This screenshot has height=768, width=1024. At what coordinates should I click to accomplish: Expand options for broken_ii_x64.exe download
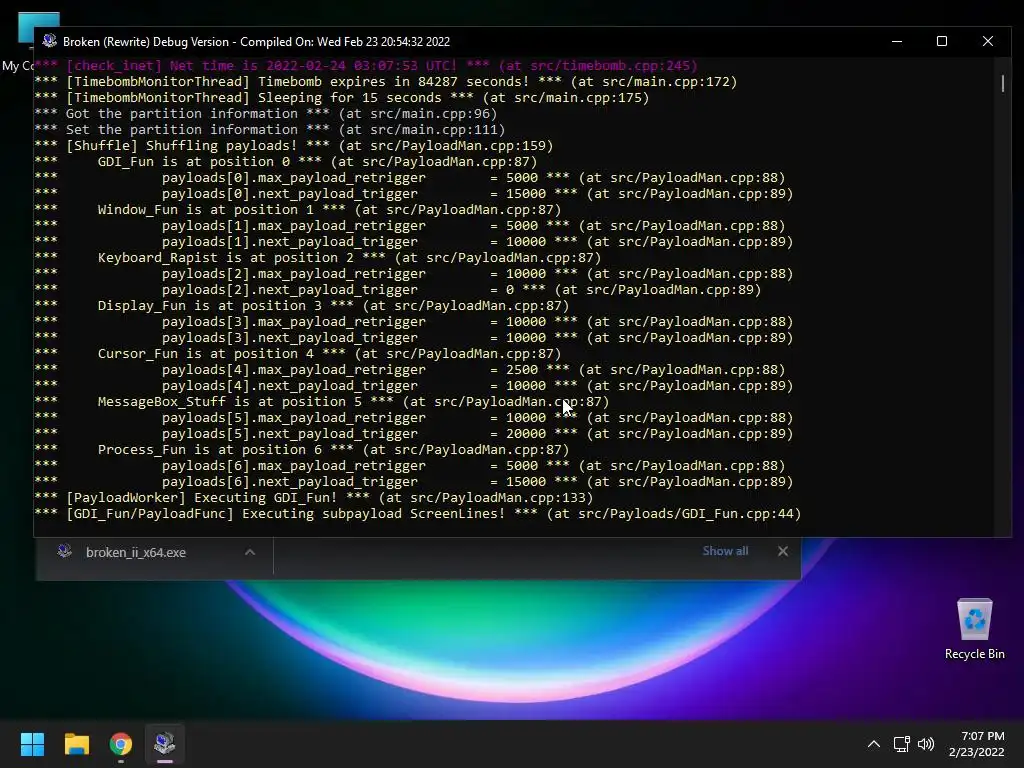click(x=249, y=552)
